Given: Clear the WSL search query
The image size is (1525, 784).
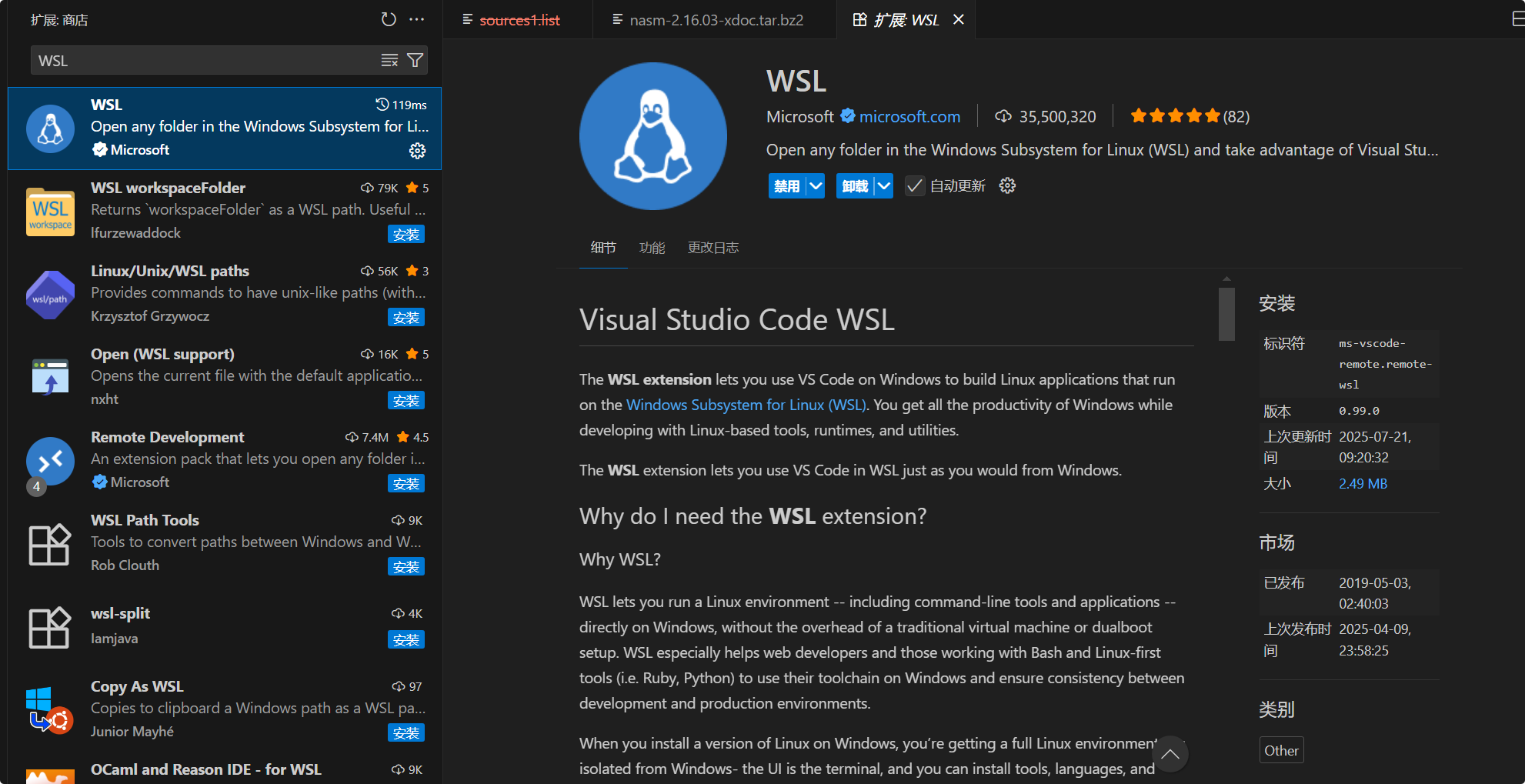Looking at the screenshot, I should (x=389, y=60).
